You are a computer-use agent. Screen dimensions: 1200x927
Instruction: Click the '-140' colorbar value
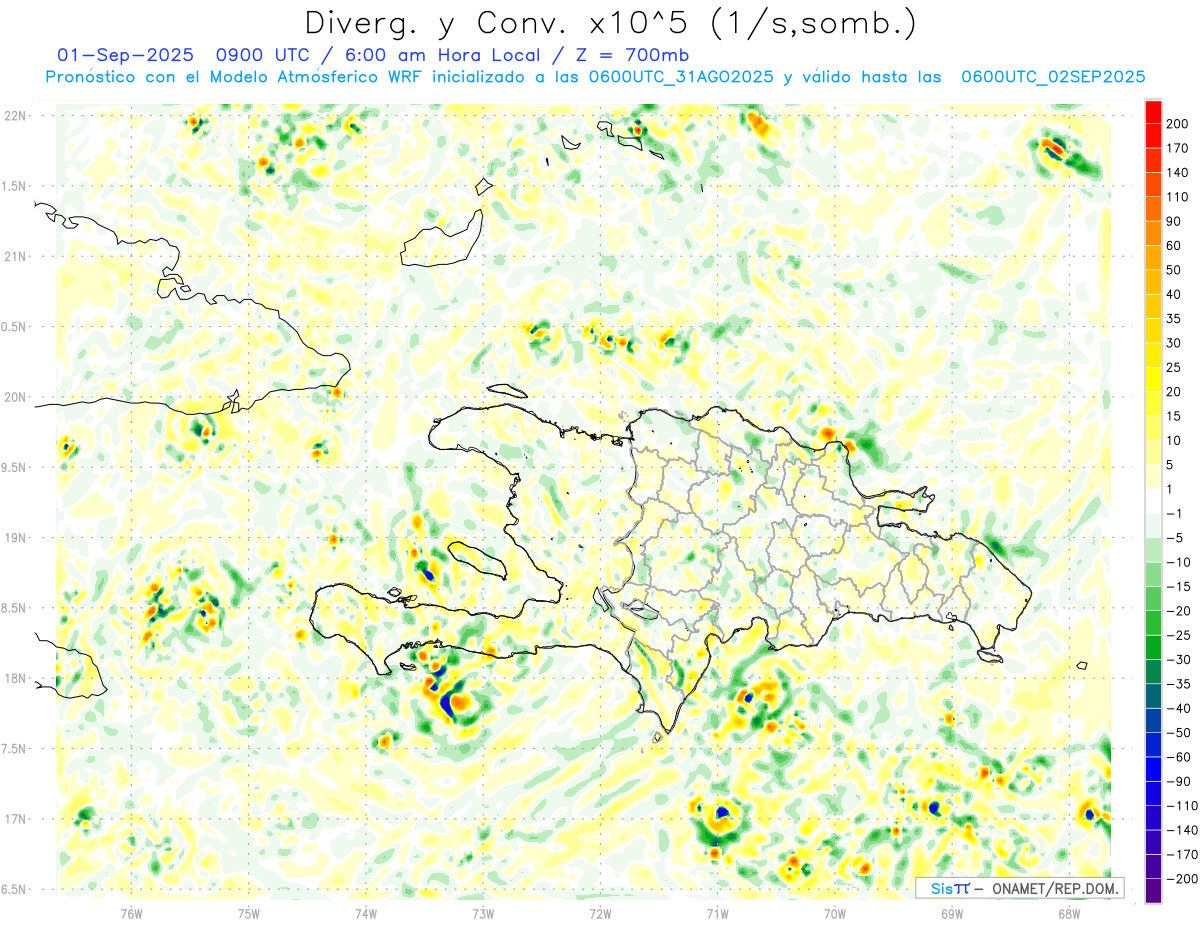1181,830
